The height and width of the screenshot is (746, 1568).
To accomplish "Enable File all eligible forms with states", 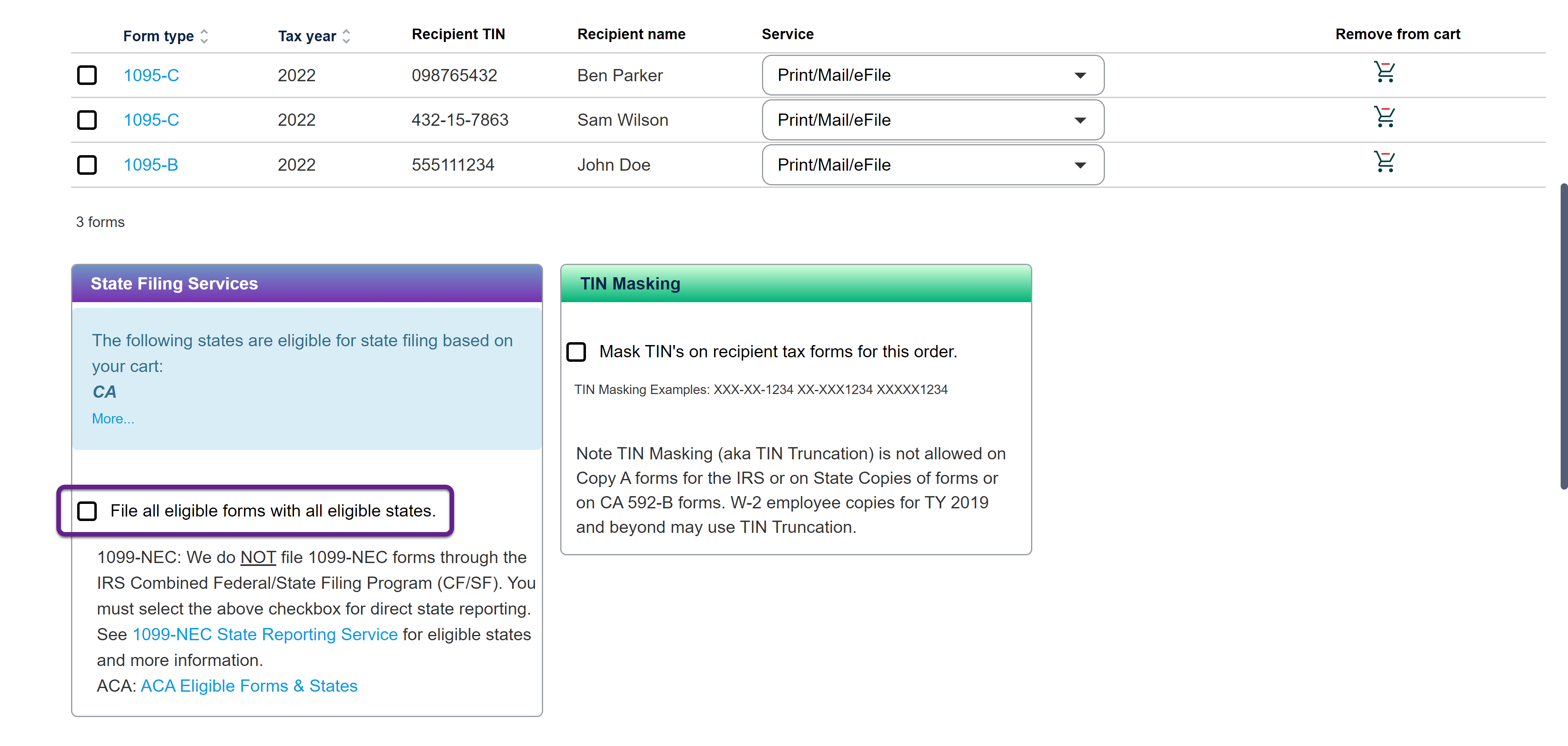I will point(87,510).
